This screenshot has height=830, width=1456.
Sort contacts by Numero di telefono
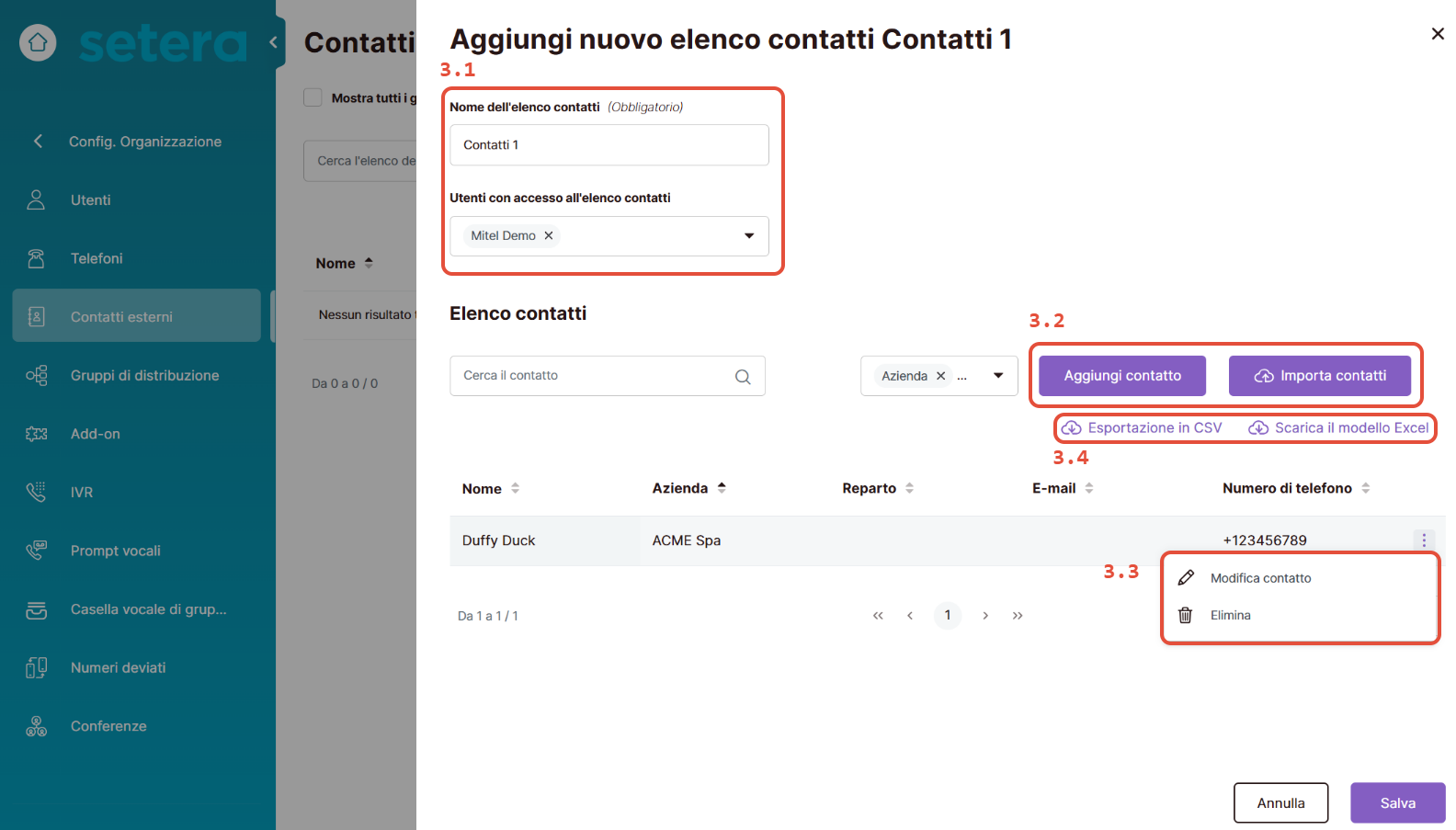coord(1366,489)
